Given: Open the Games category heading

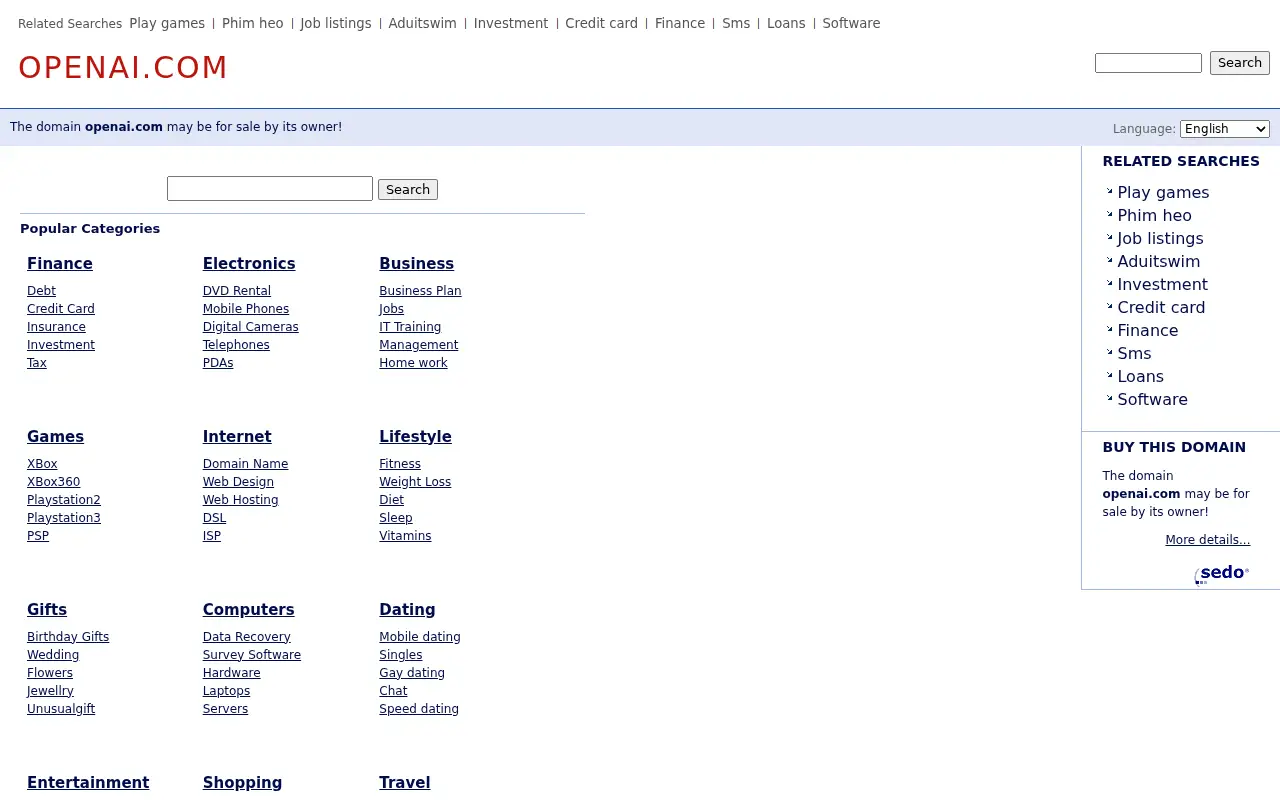Looking at the screenshot, I should [55, 437].
